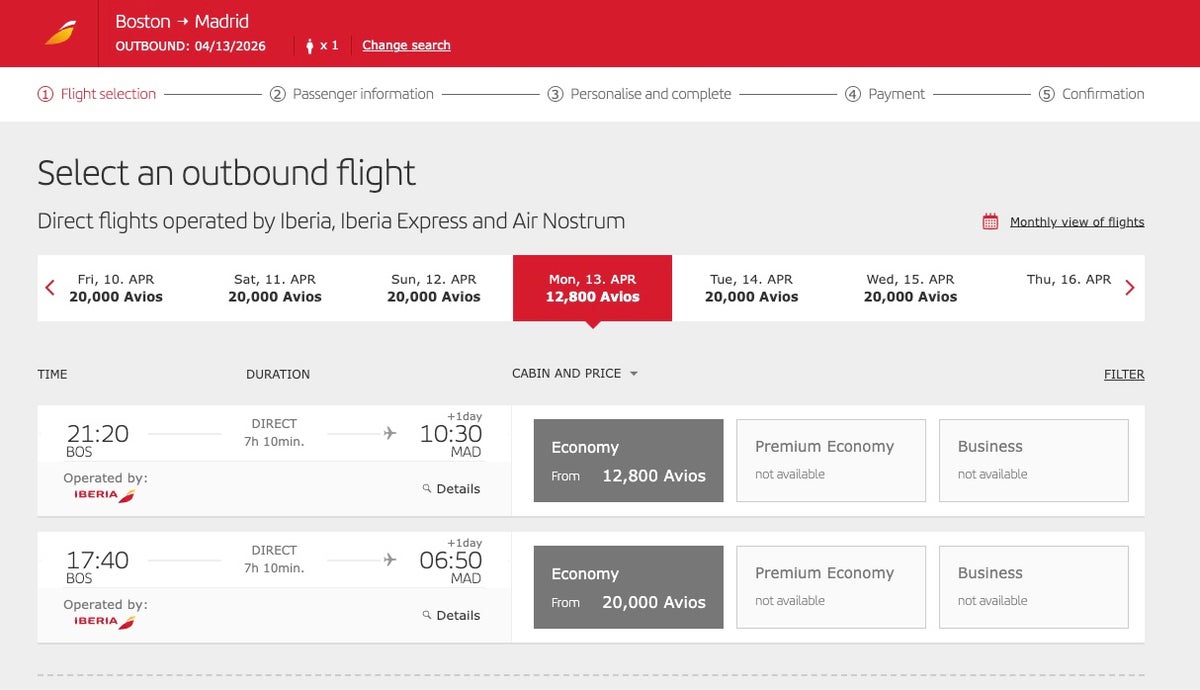Viewport: 1200px width, 690px height.
Task: Click the passenger count icon
Action: [310, 45]
